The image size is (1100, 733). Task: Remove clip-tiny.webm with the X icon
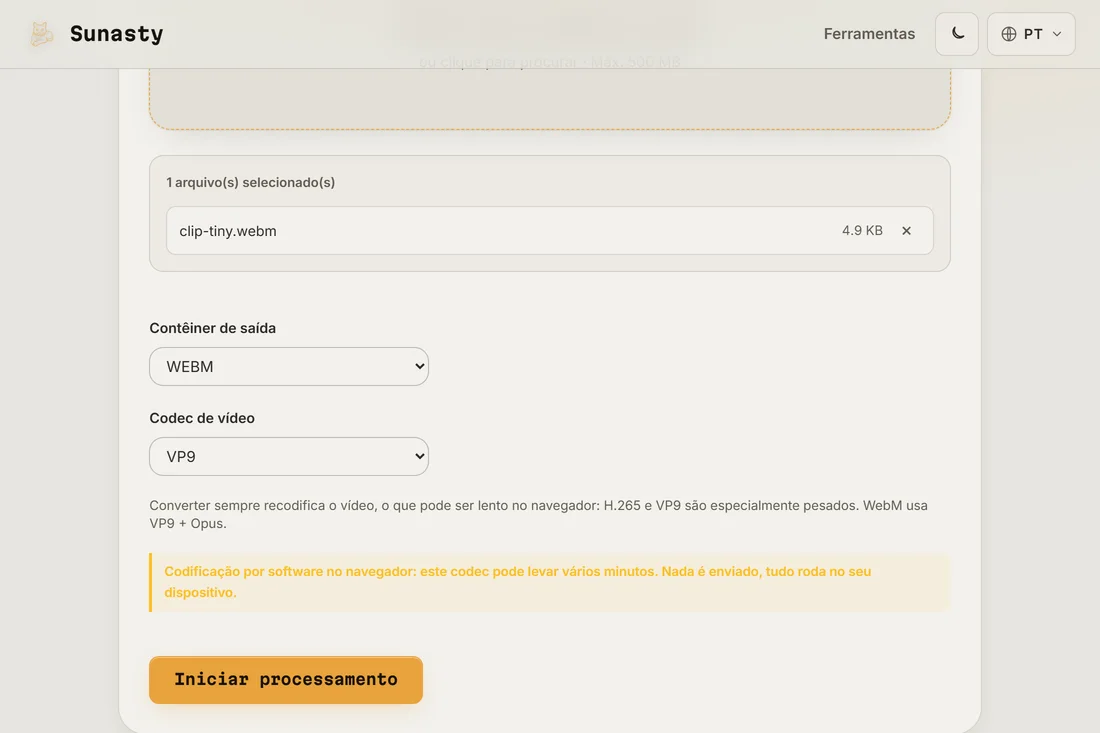[x=906, y=231]
